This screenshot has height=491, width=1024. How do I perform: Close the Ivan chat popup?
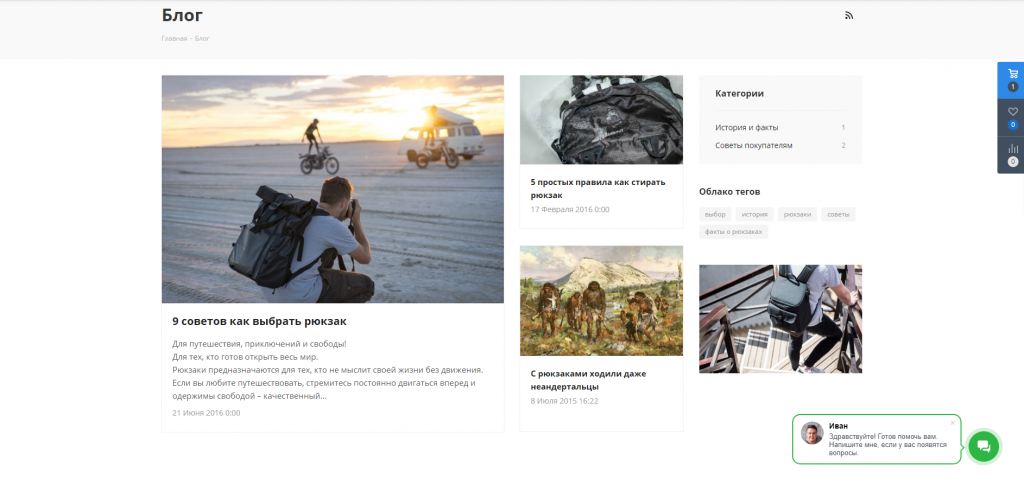tap(953, 422)
